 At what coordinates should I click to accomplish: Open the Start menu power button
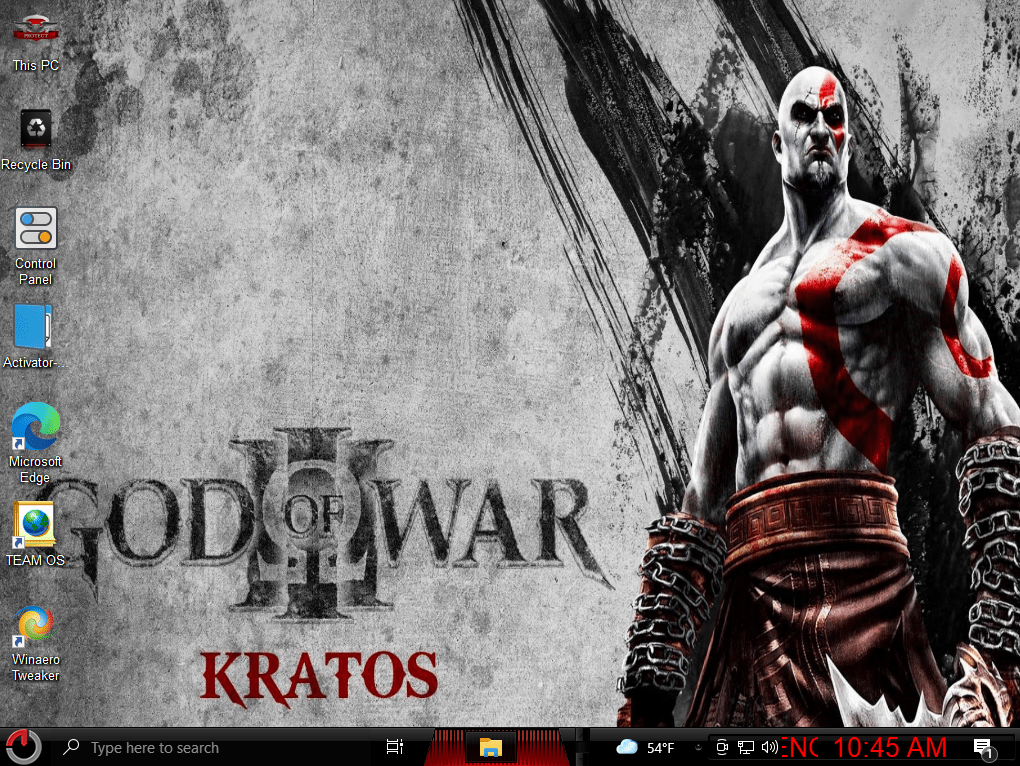[23, 746]
